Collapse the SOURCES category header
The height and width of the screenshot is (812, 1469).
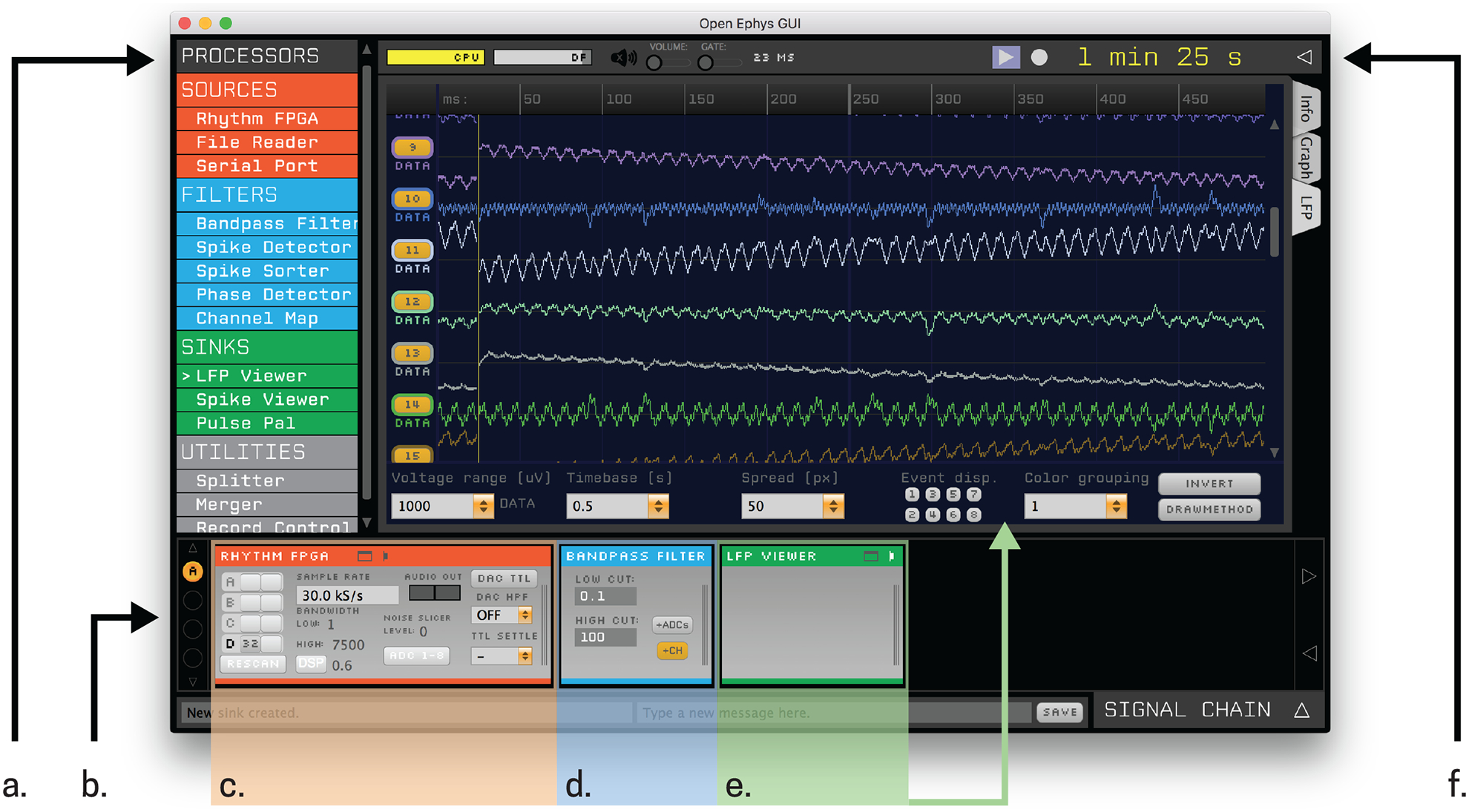pyautogui.click(x=267, y=90)
